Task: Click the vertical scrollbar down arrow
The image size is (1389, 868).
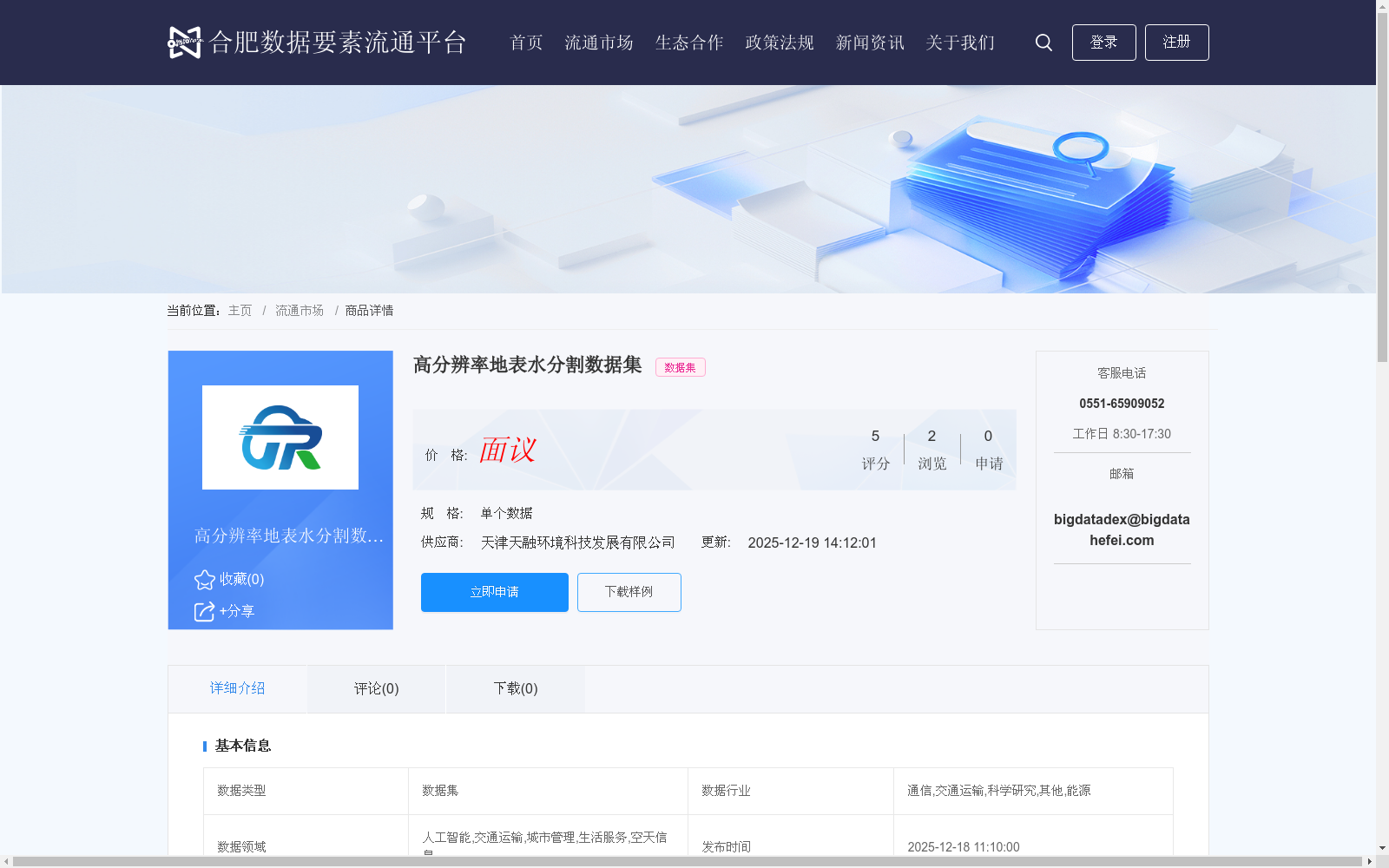Action: pos(1382,848)
